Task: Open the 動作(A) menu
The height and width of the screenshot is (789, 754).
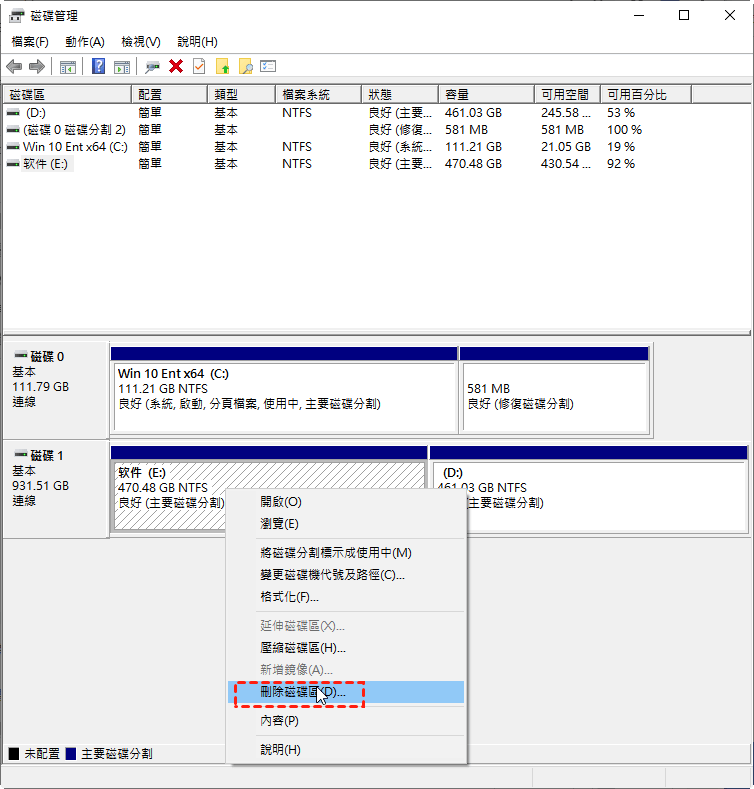Action: (x=85, y=42)
